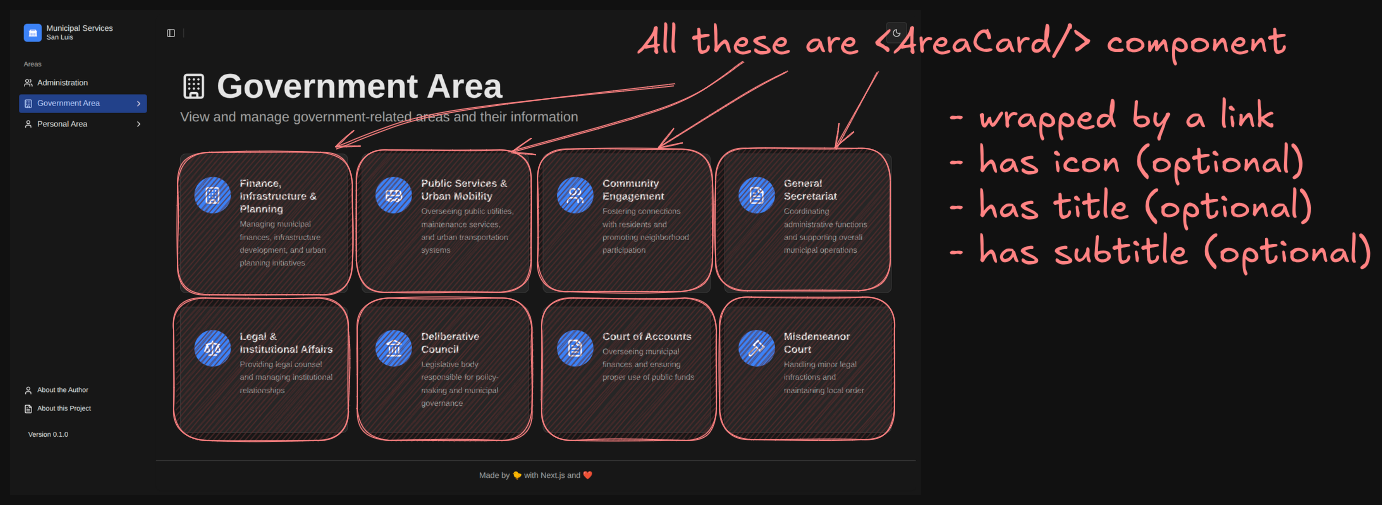The image size is (1382, 505).
Task: Click the Government Area heading building icon
Action: point(194,87)
